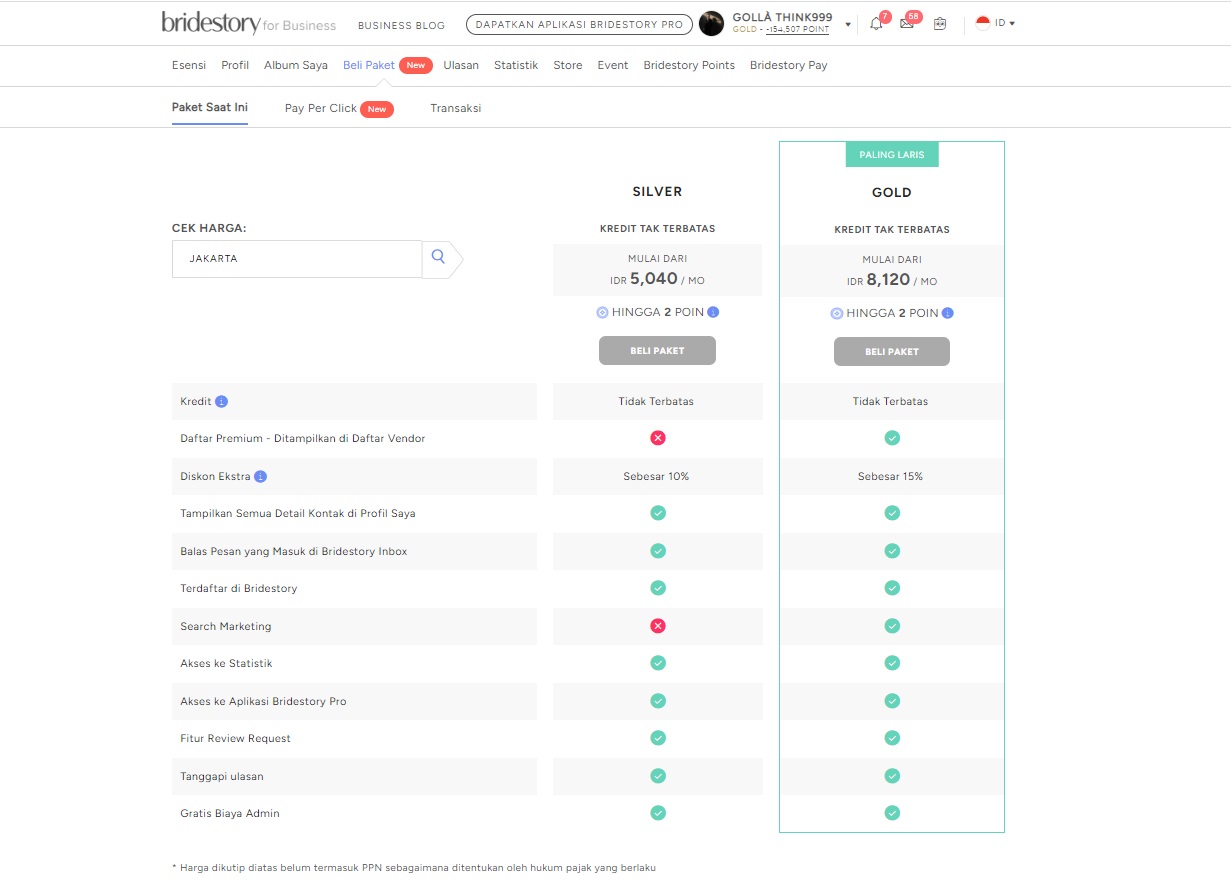Image resolution: width=1231 pixels, height=895 pixels.
Task: Open the Ulasan tab
Action: pyautogui.click(x=461, y=65)
